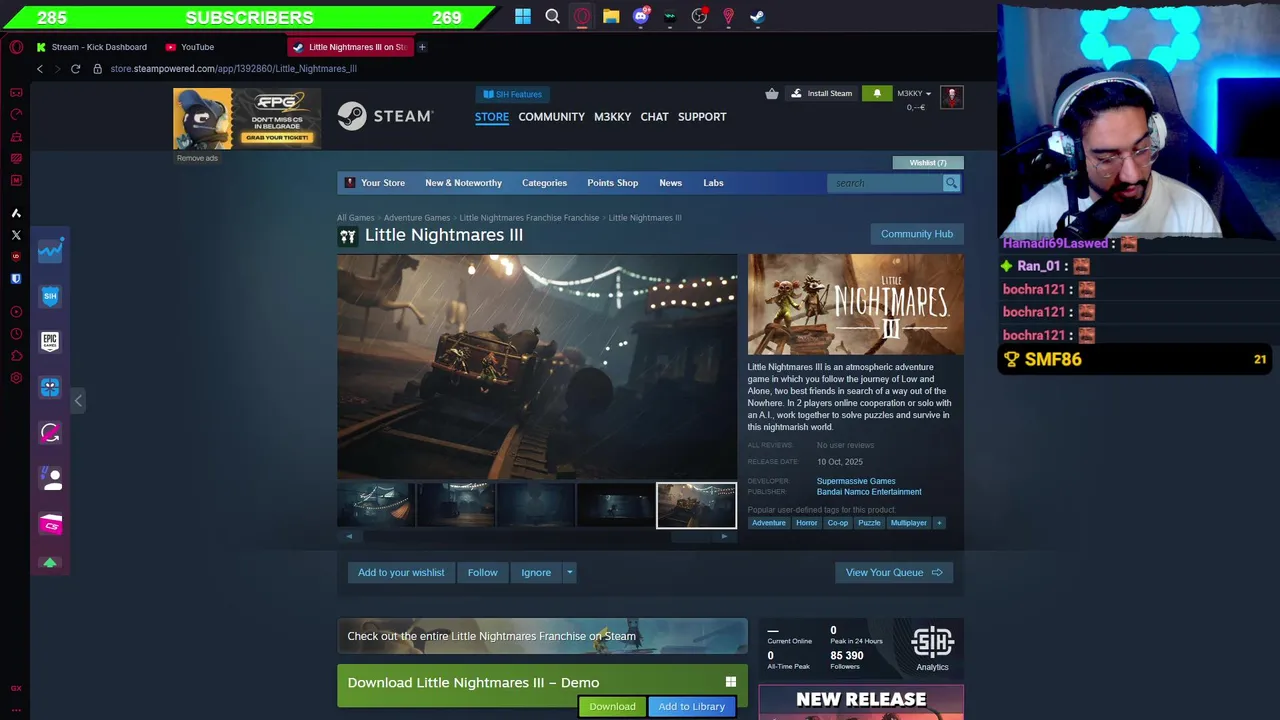Open the Labs tab
Image resolution: width=1280 pixels, height=720 pixels.
[x=713, y=183]
